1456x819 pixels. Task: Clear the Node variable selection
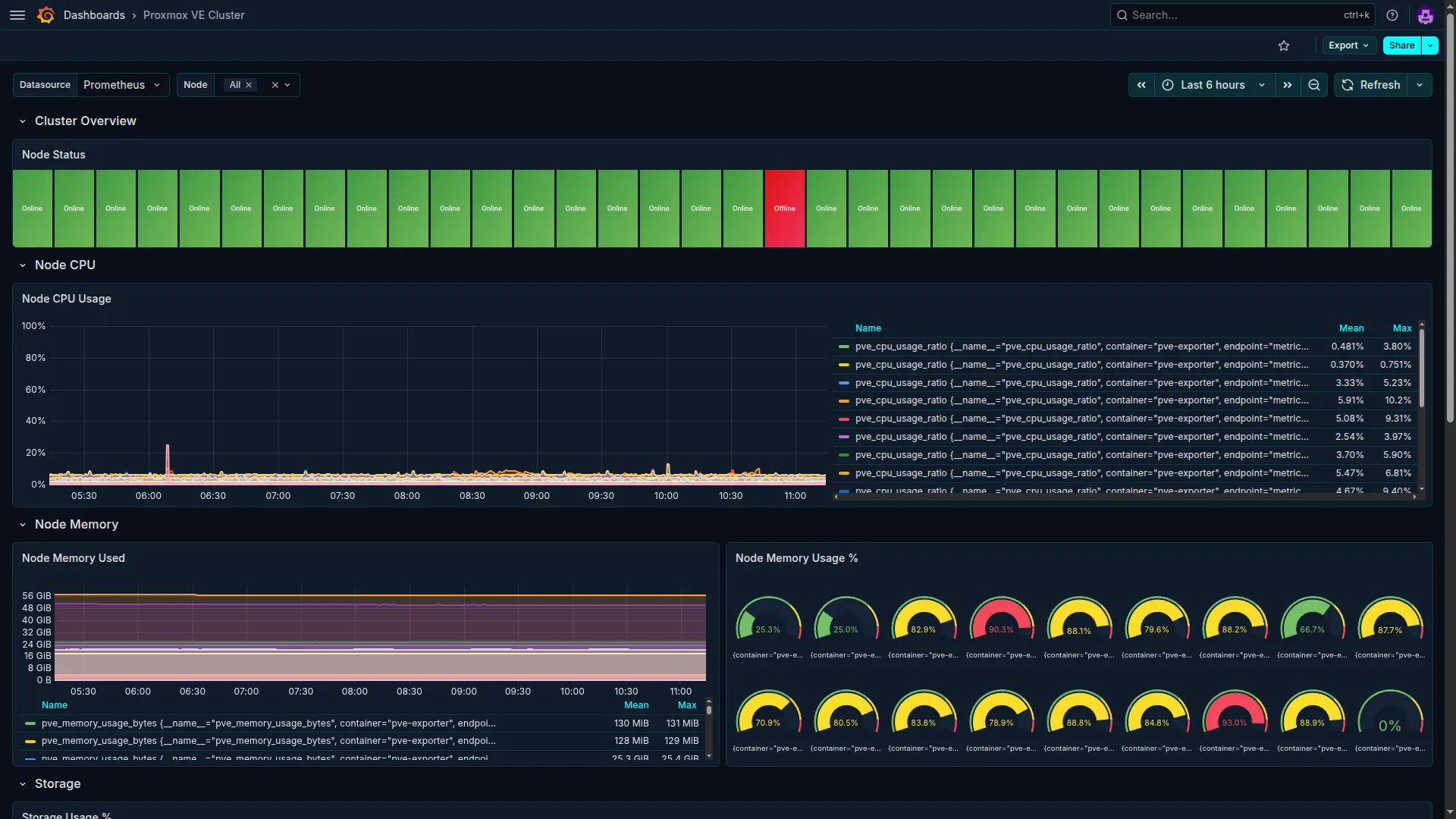tap(275, 85)
